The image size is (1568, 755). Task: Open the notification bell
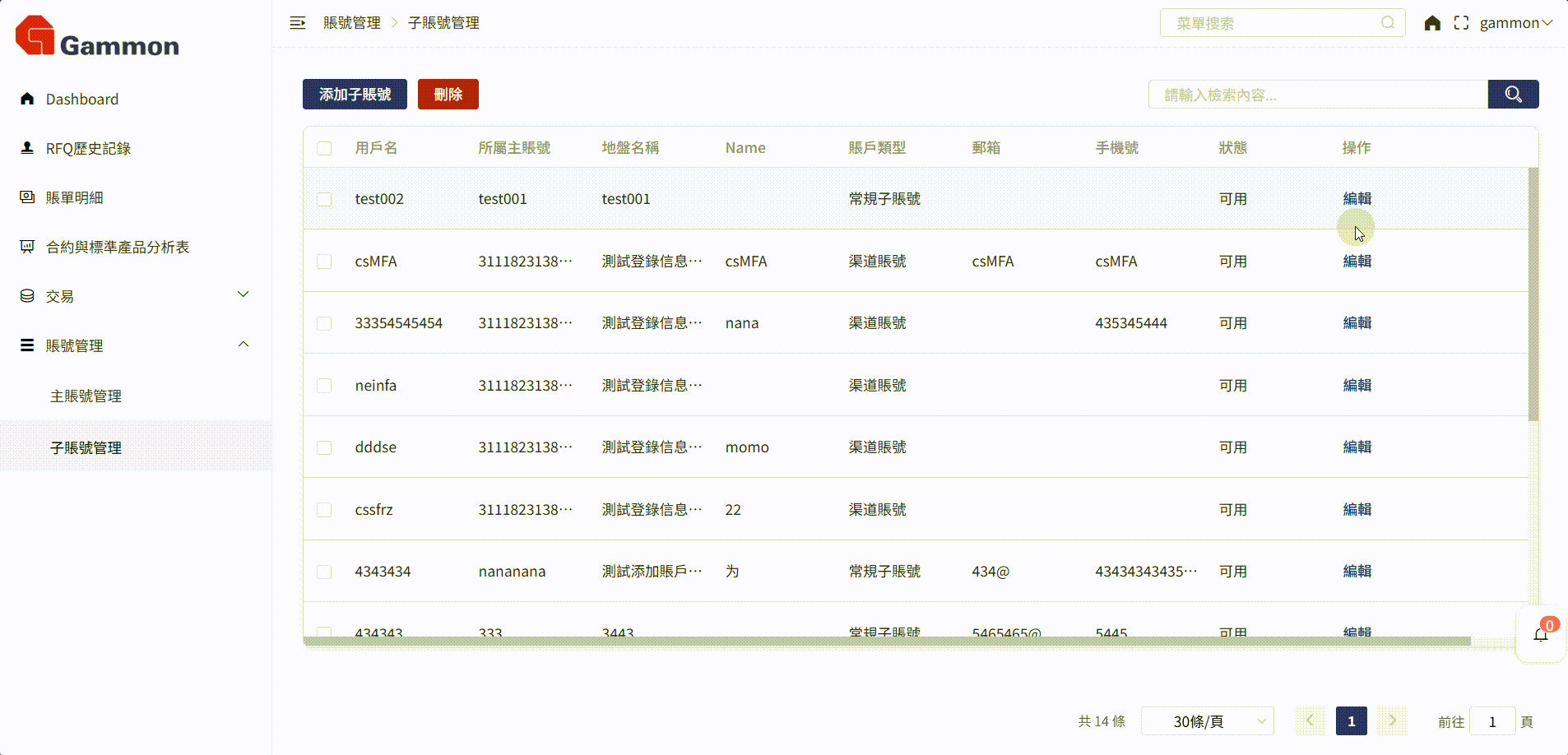(1540, 634)
